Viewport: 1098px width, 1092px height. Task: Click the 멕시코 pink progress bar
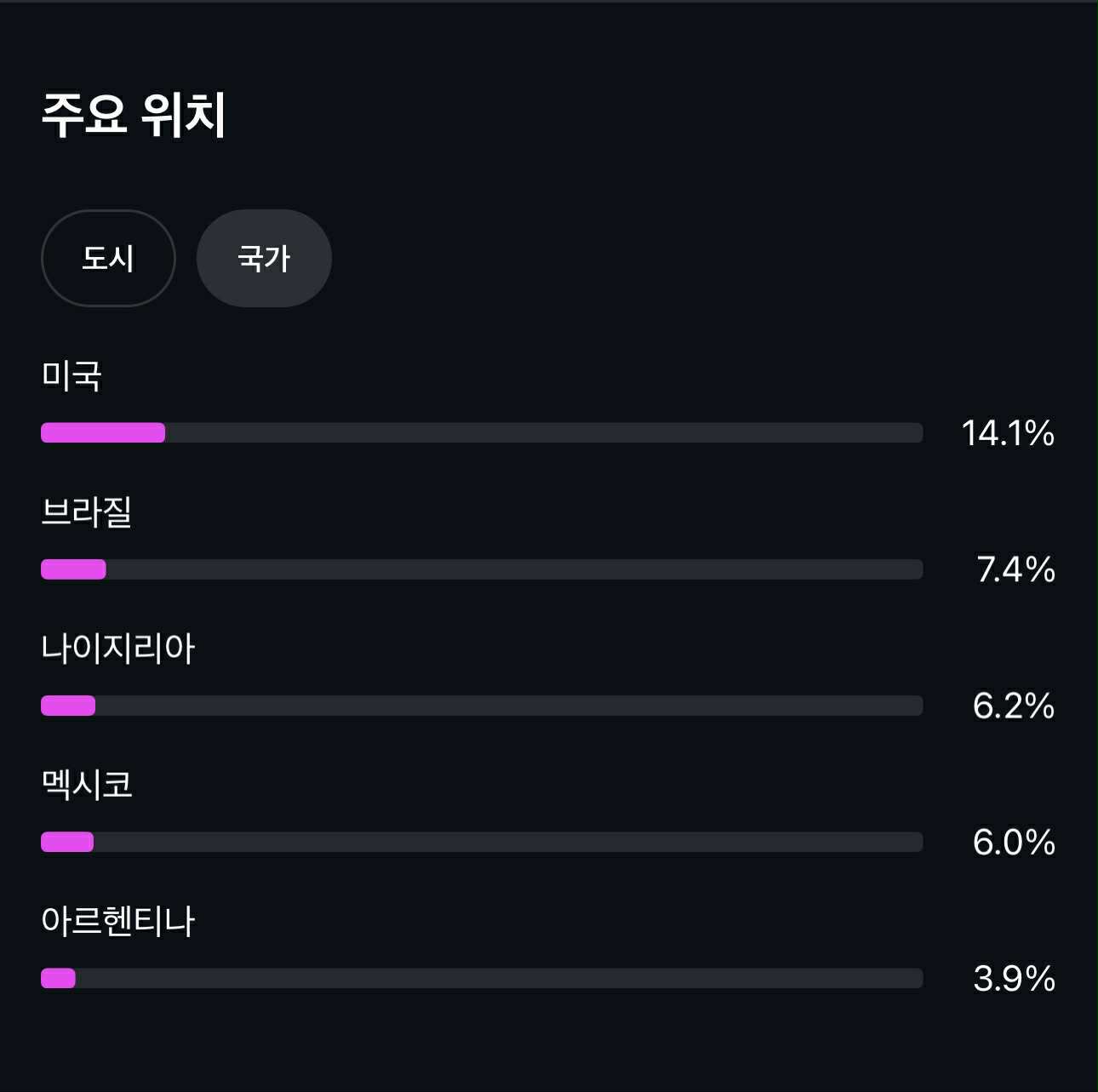67,842
